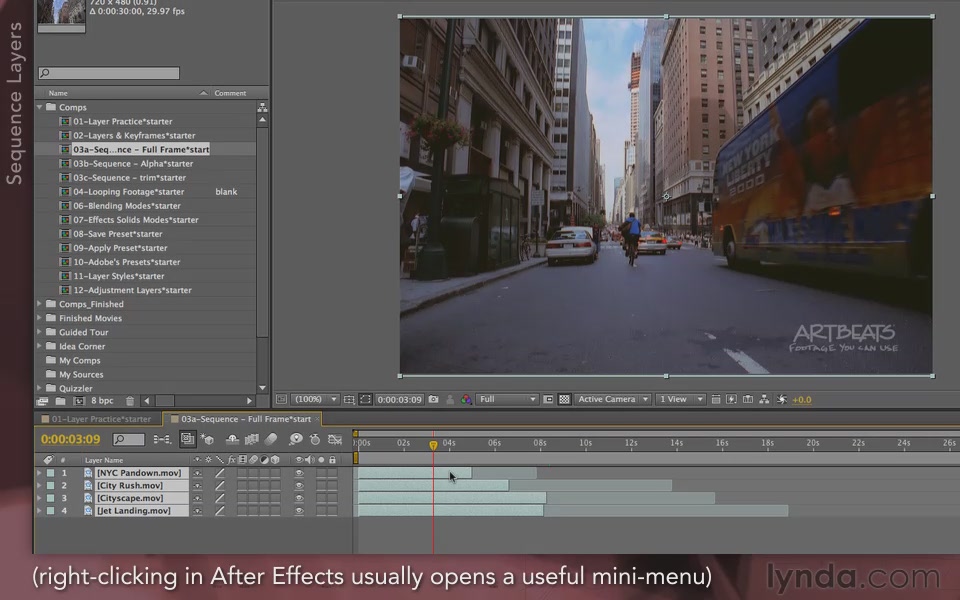Expand Finished Movies folder
960x600 pixels.
[40, 318]
